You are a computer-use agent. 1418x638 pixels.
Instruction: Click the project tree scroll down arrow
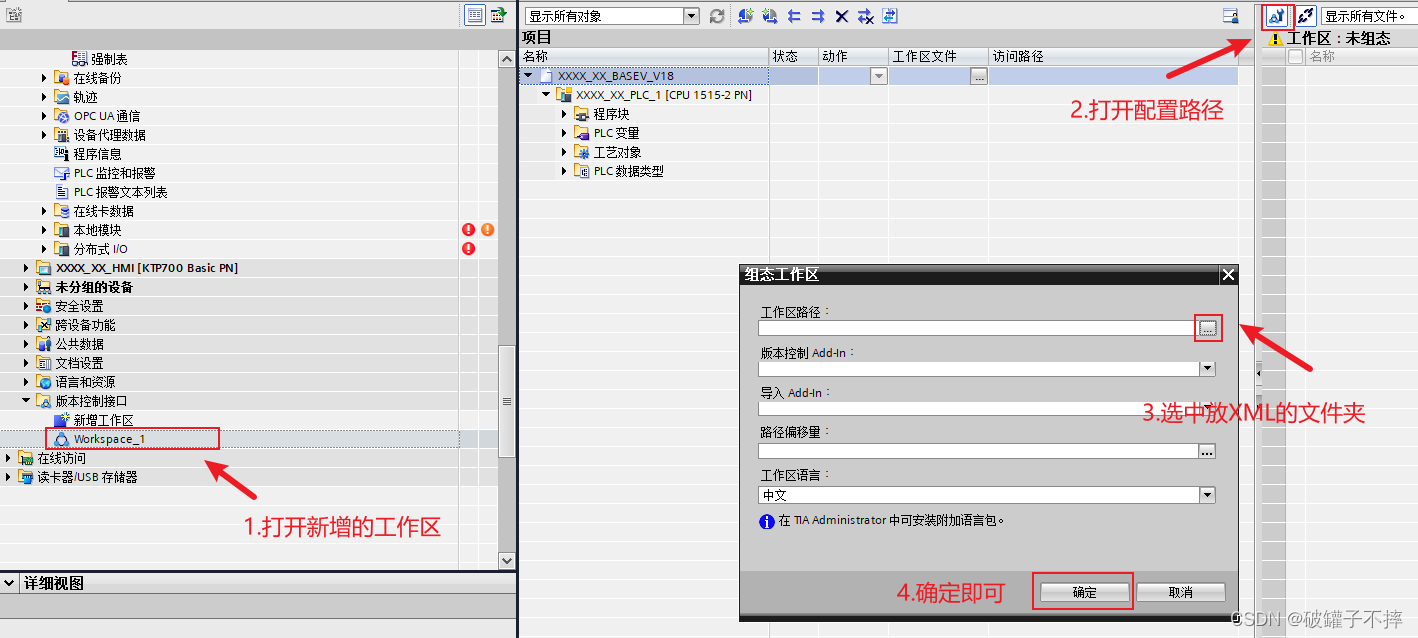click(x=507, y=561)
